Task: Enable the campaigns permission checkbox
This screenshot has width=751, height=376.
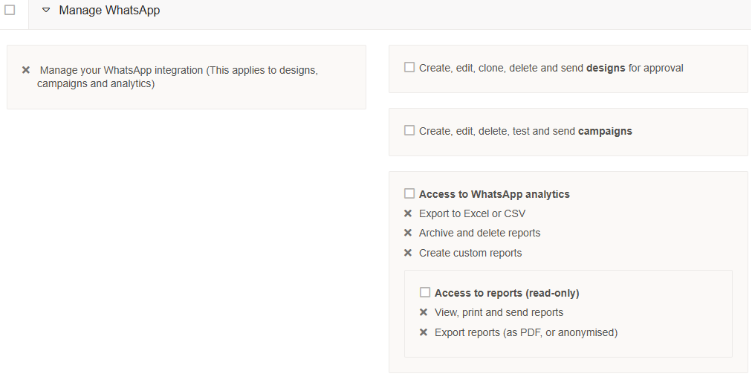Action: point(409,130)
